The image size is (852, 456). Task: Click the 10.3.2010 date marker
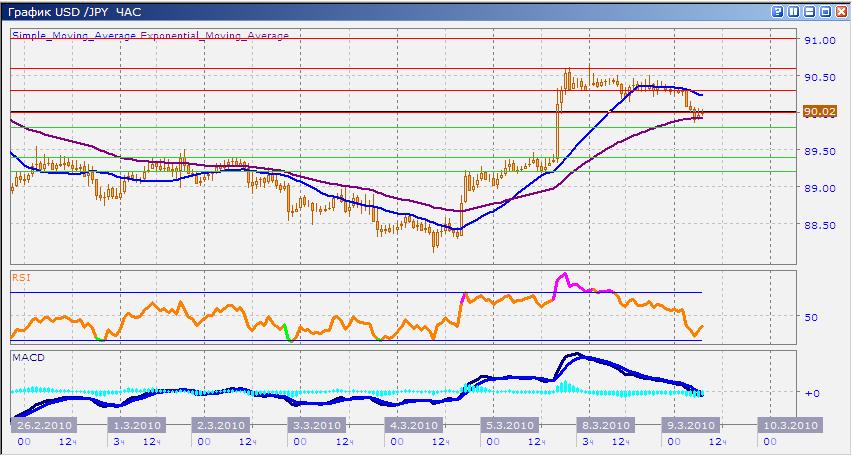tap(790, 425)
